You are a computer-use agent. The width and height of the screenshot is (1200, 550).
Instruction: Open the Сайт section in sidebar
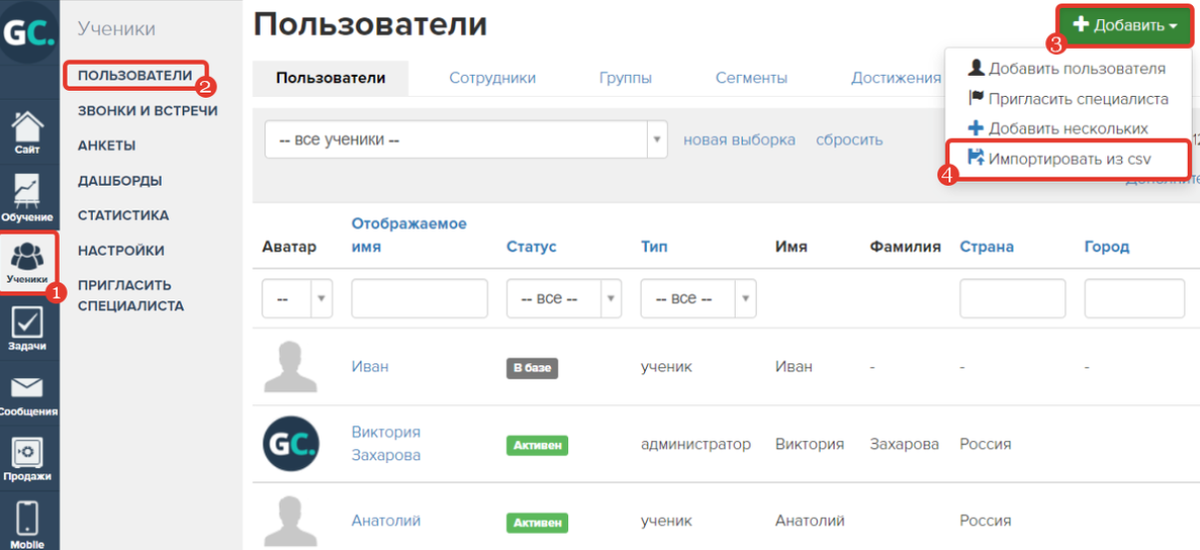[28, 133]
